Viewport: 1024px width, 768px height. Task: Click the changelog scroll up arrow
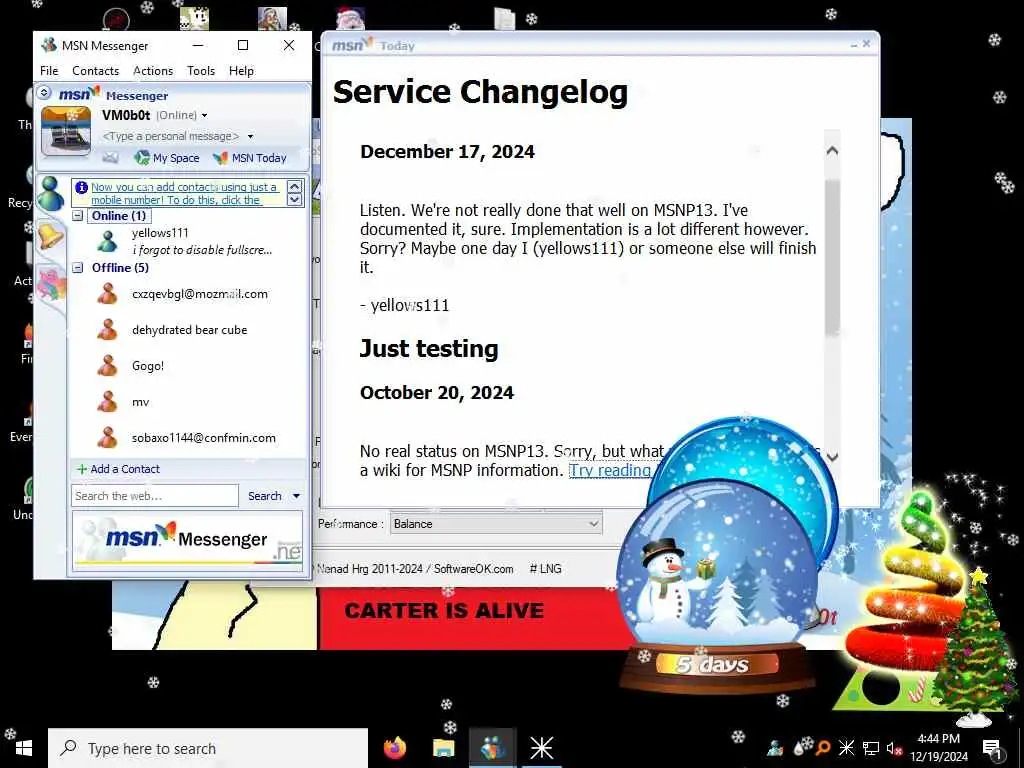click(x=832, y=151)
